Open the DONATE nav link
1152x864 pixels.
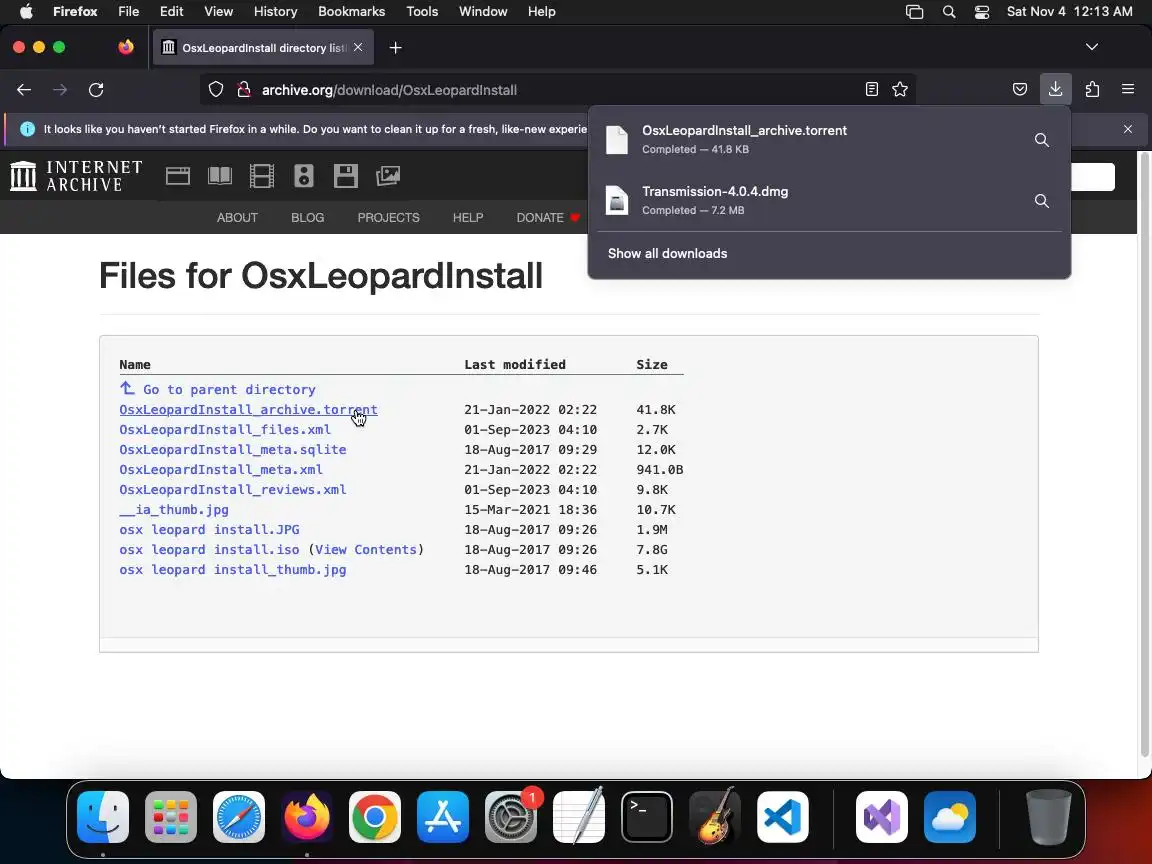547,217
